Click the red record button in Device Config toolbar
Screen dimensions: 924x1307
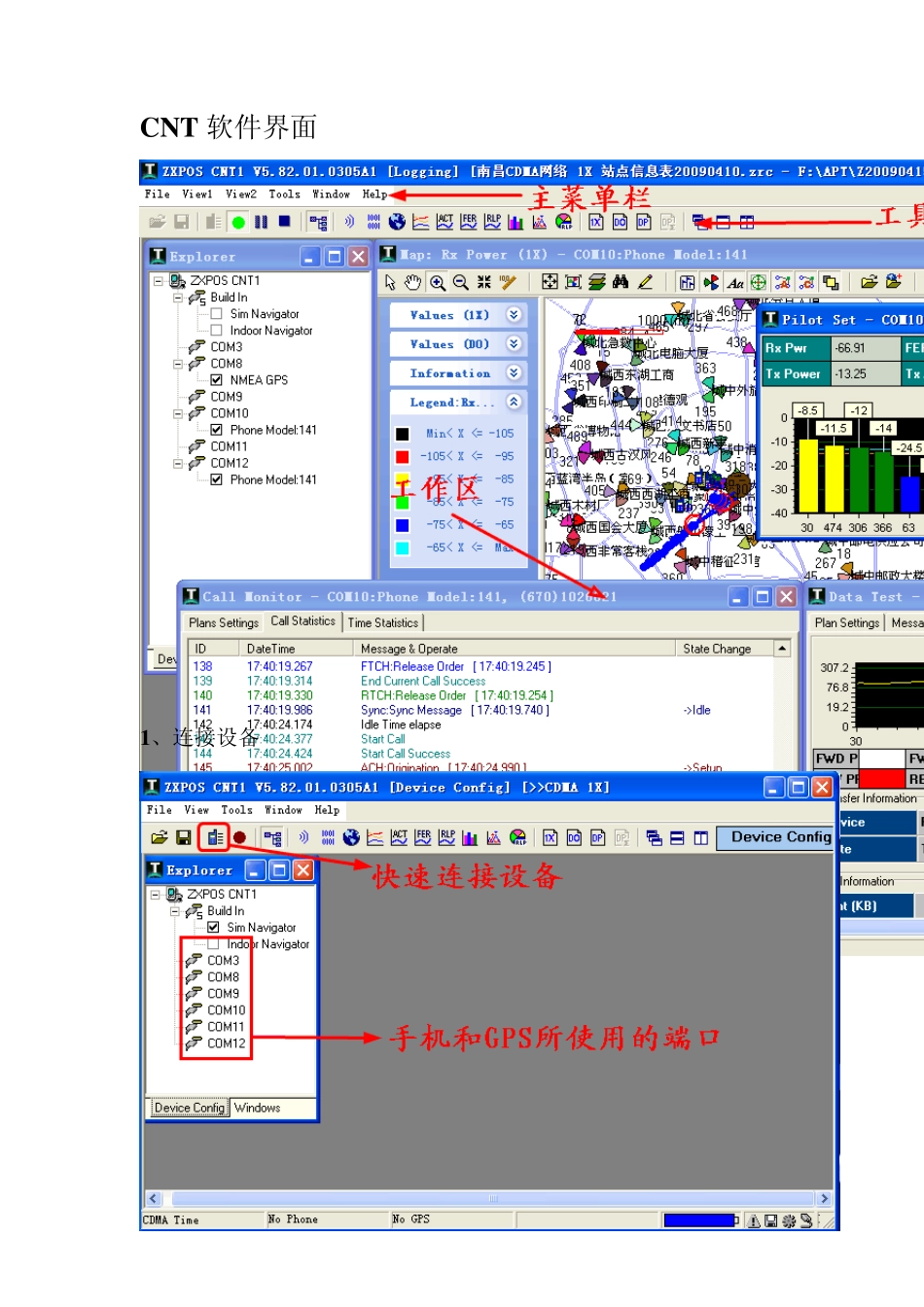tap(239, 837)
